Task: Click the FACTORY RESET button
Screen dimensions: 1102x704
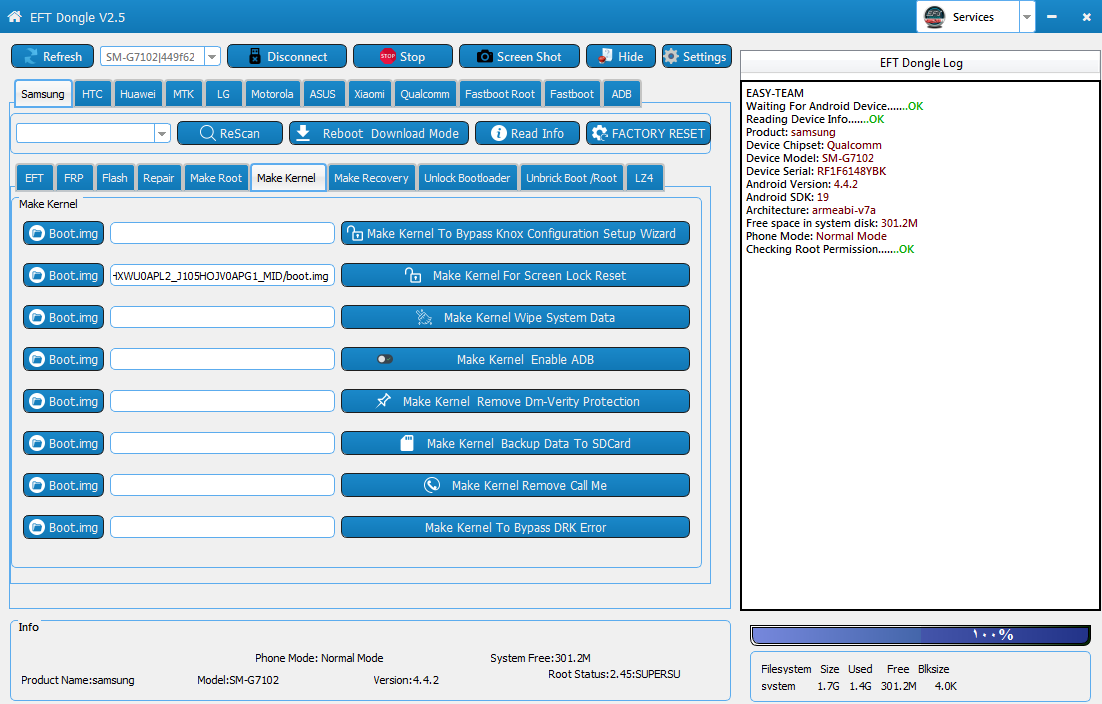Action: 648,133
